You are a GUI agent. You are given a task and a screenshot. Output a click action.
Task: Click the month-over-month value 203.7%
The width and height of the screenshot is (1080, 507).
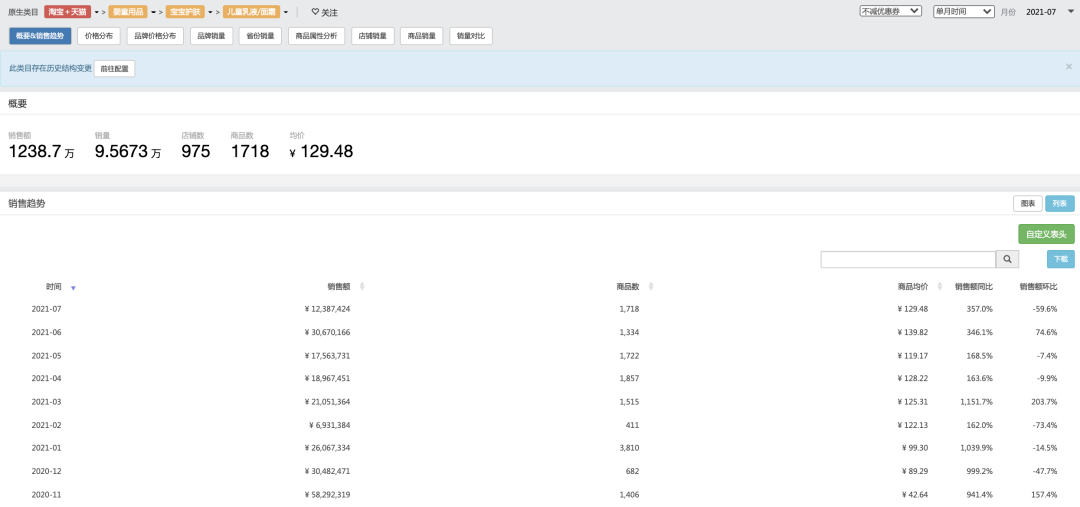coord(1045,402)
